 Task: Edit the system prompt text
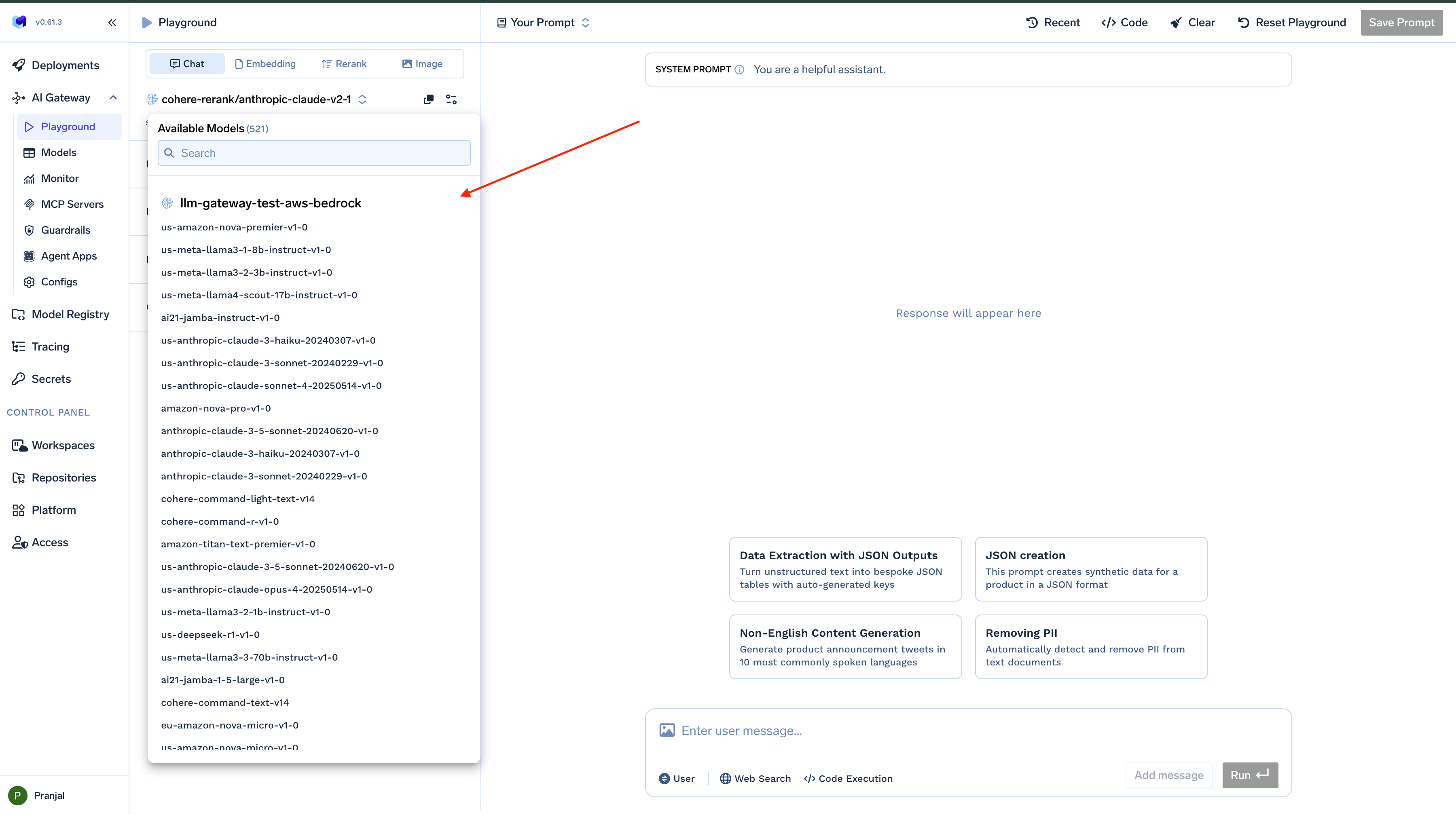[x=819, y=70]
